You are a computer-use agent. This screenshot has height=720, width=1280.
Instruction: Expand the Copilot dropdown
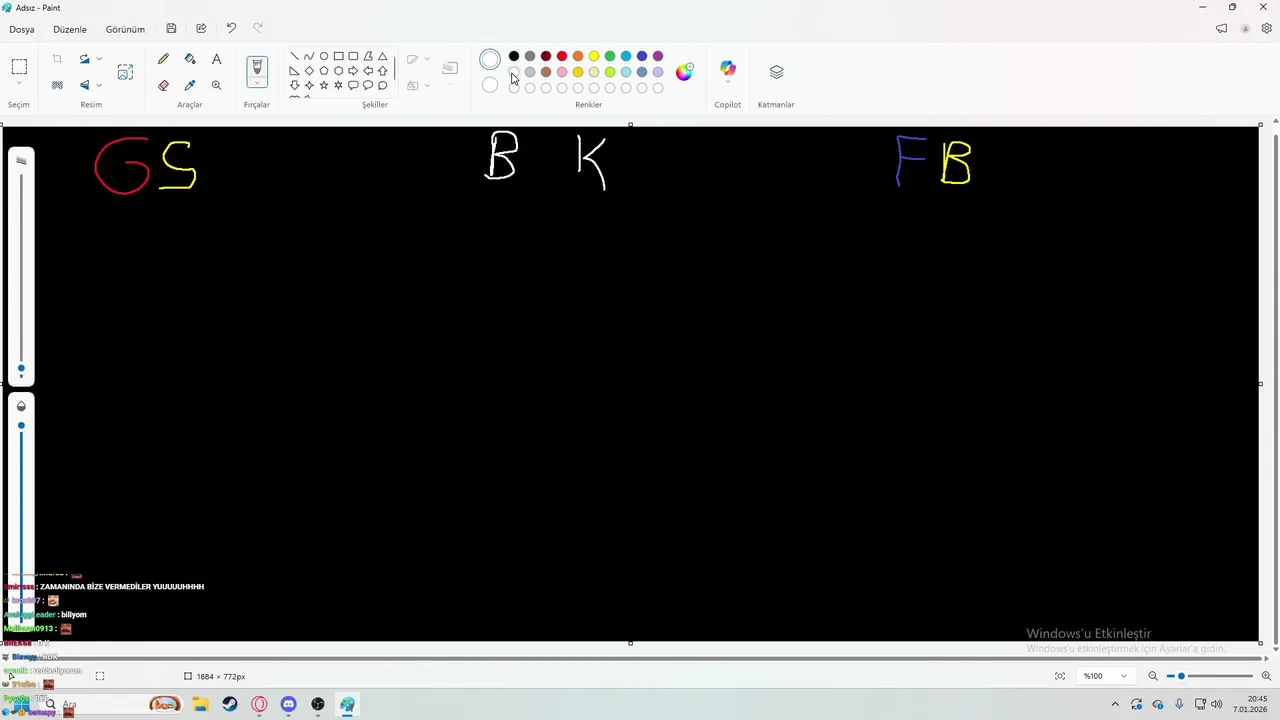tap(728, 84)
